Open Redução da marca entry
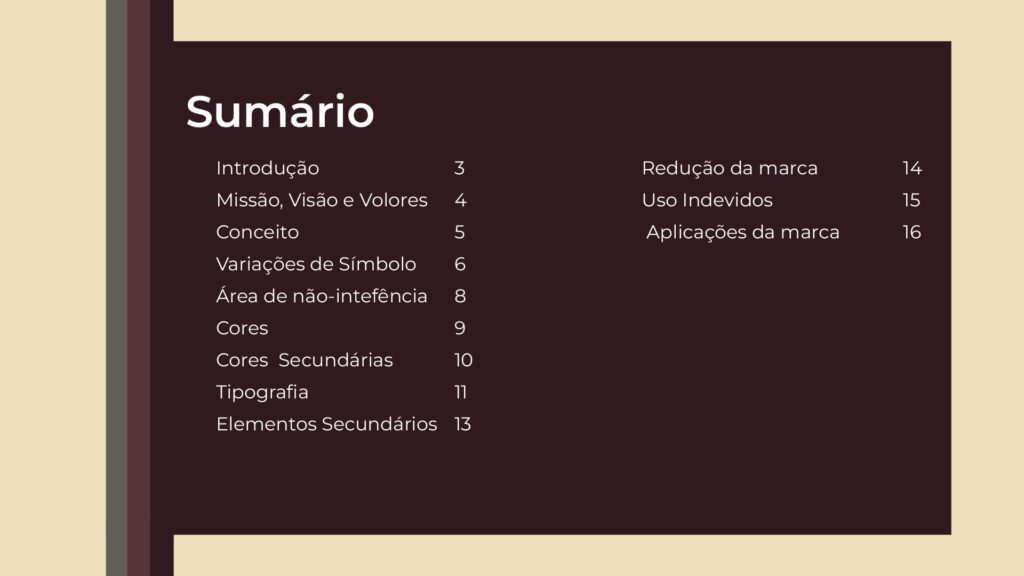The height and width of the screenshot is (576, 1024). click(x=729, y=168)
